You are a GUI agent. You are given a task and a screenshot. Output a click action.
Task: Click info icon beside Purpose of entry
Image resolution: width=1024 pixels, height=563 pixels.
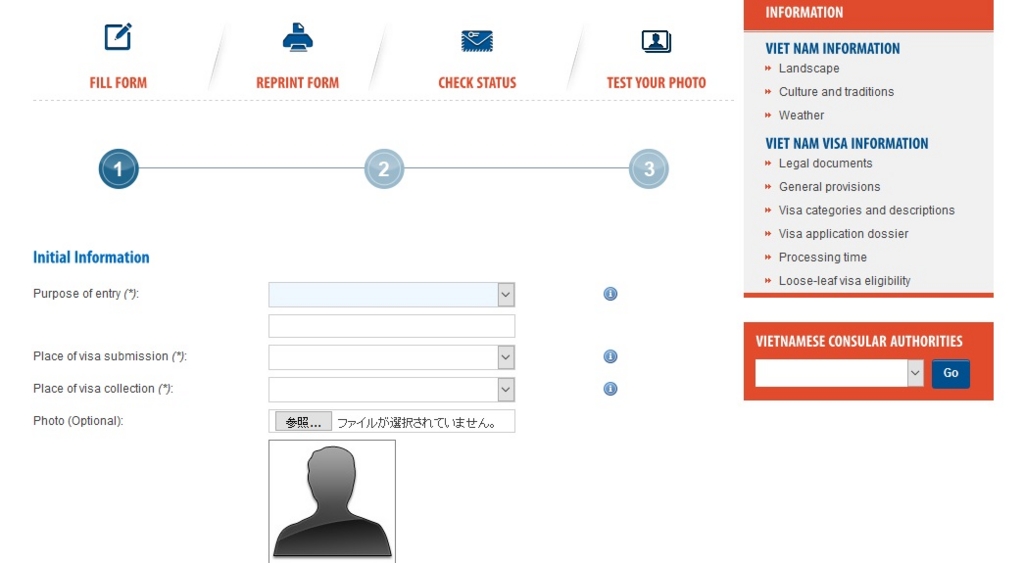pos(610,294)
